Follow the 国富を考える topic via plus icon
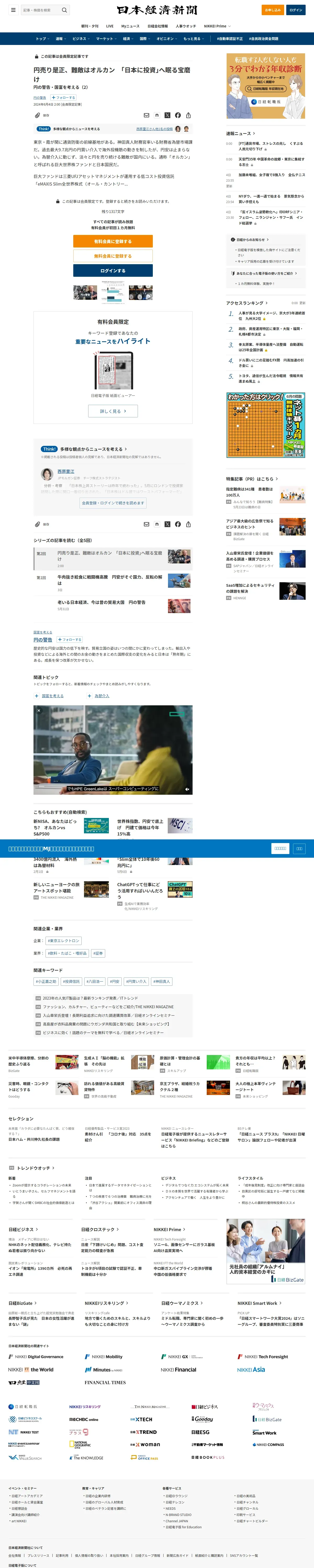The image size is (314, 1568). click(x=37, y=696)
